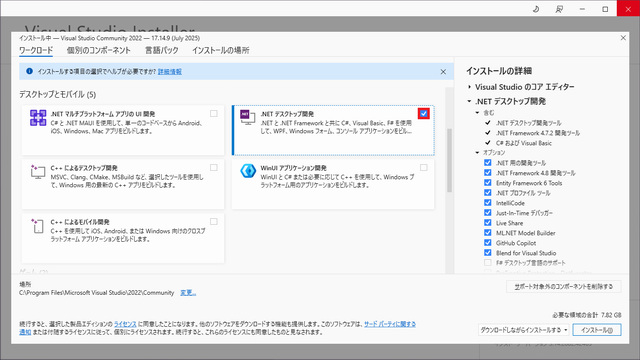
Task: Collapse the オプション section in install details
Action: point(477,153)
